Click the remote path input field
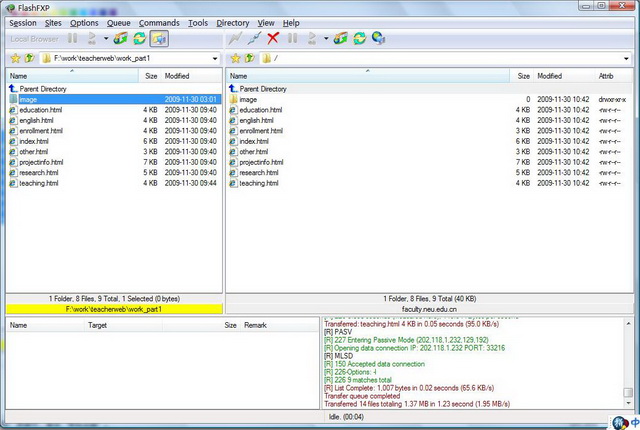640x430 pixels. coord(447,59)
